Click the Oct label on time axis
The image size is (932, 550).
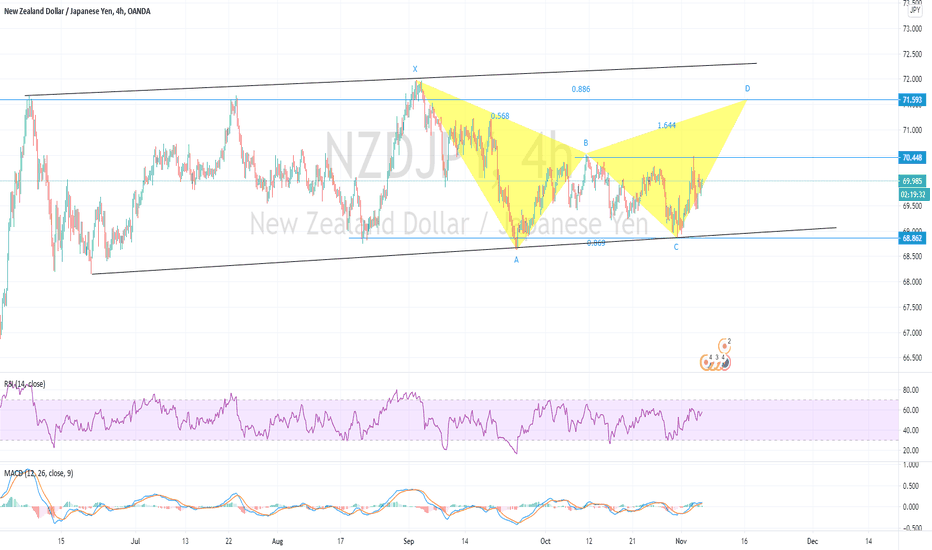click(x=546, y=541)
